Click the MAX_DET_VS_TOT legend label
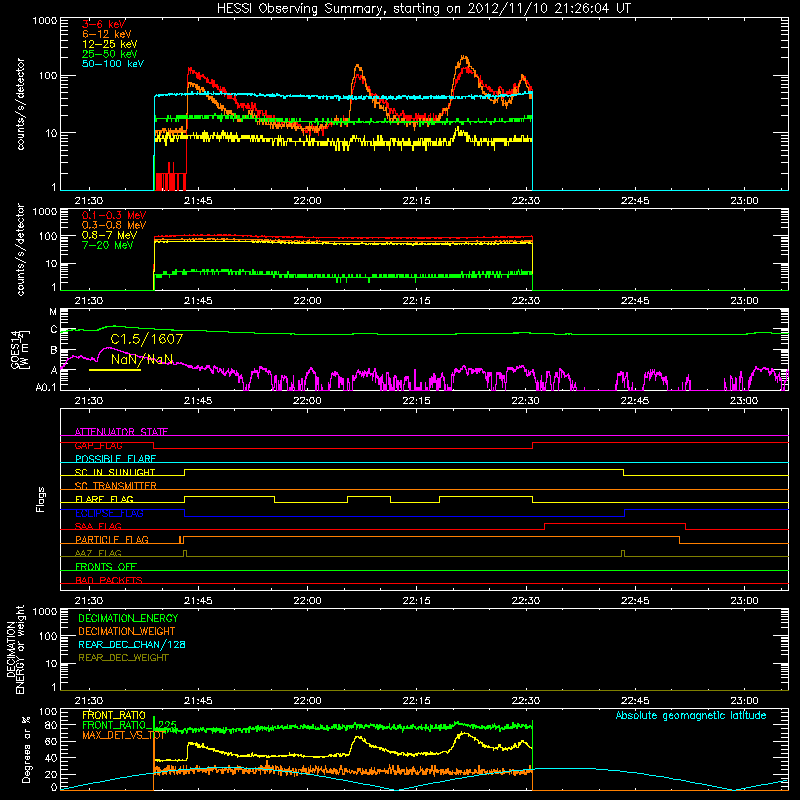Viewport: 800px width, 800px height. pyautogui.click(x=123, y=735)
